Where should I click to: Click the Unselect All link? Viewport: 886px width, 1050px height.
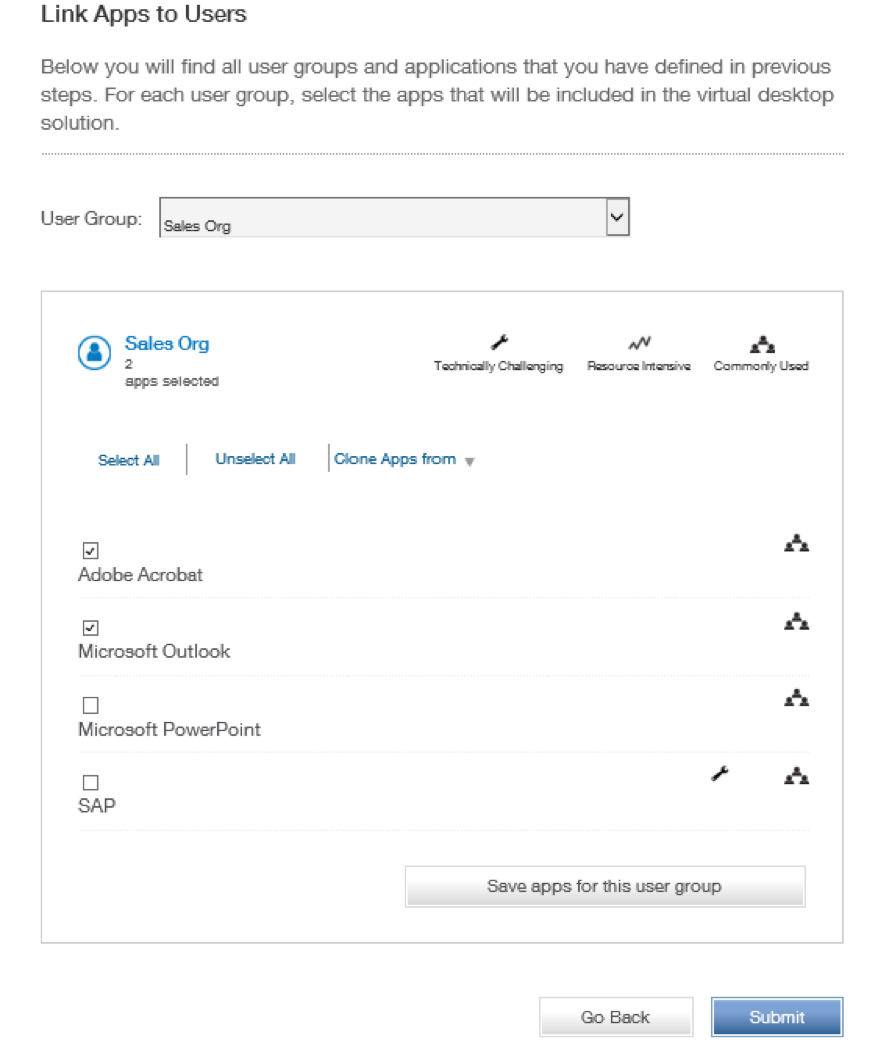pyautogui.click(x=255, y=459)
